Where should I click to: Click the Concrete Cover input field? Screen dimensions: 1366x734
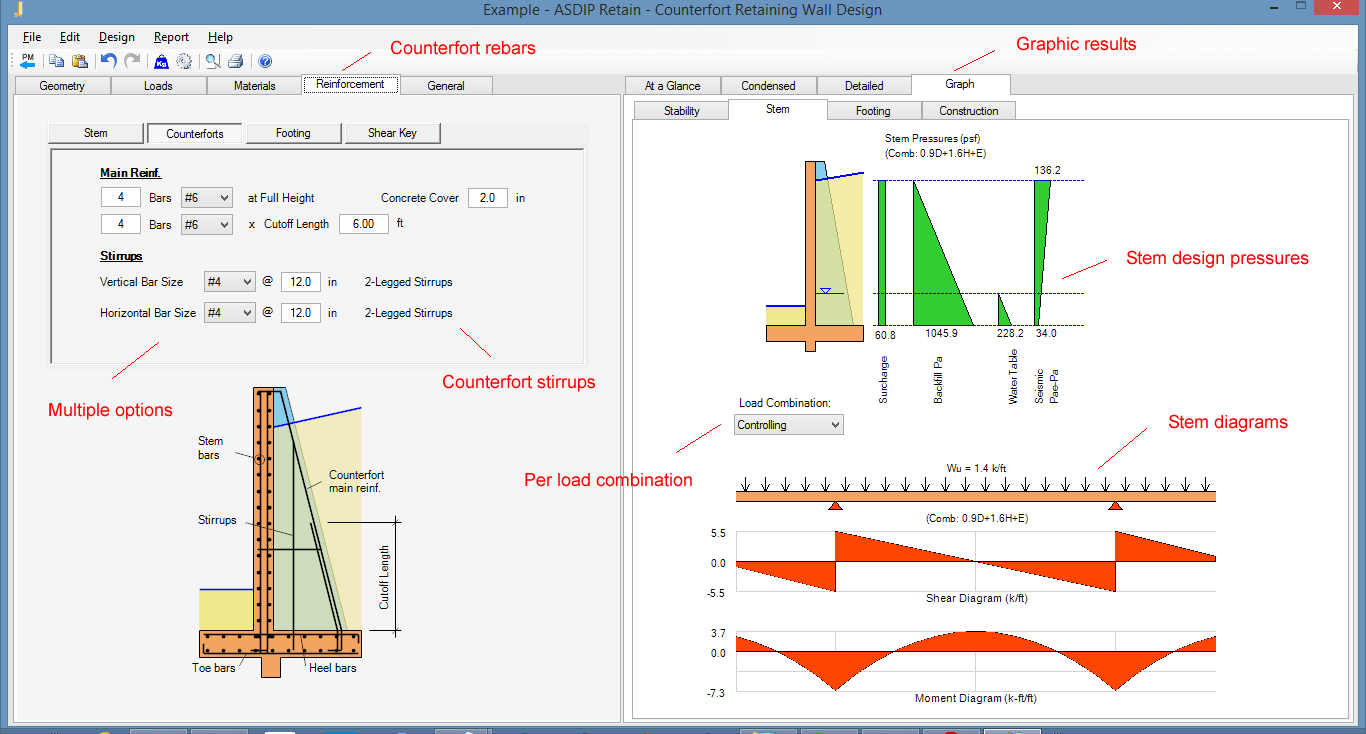pyautogui.click(x=487, y=198)
